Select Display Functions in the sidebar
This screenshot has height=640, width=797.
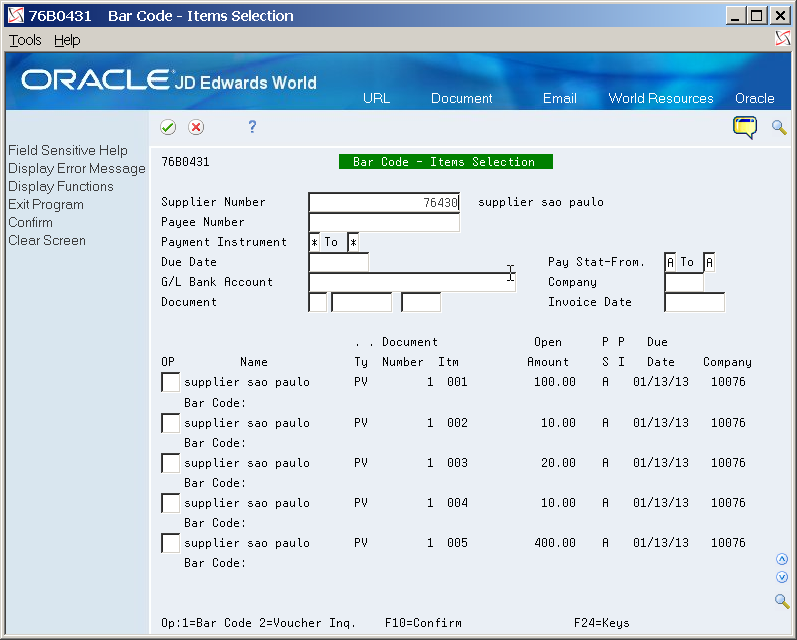pos(60,187)
